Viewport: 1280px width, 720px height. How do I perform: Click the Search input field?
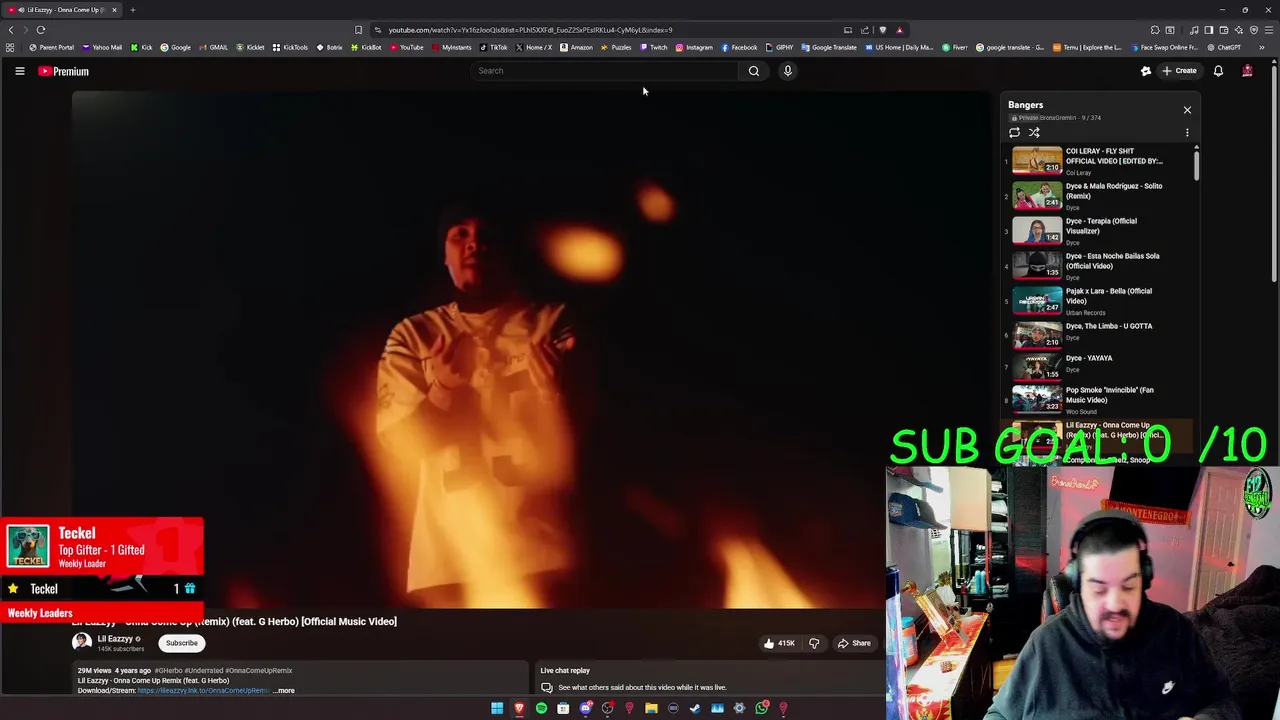(x=605, y=71)
